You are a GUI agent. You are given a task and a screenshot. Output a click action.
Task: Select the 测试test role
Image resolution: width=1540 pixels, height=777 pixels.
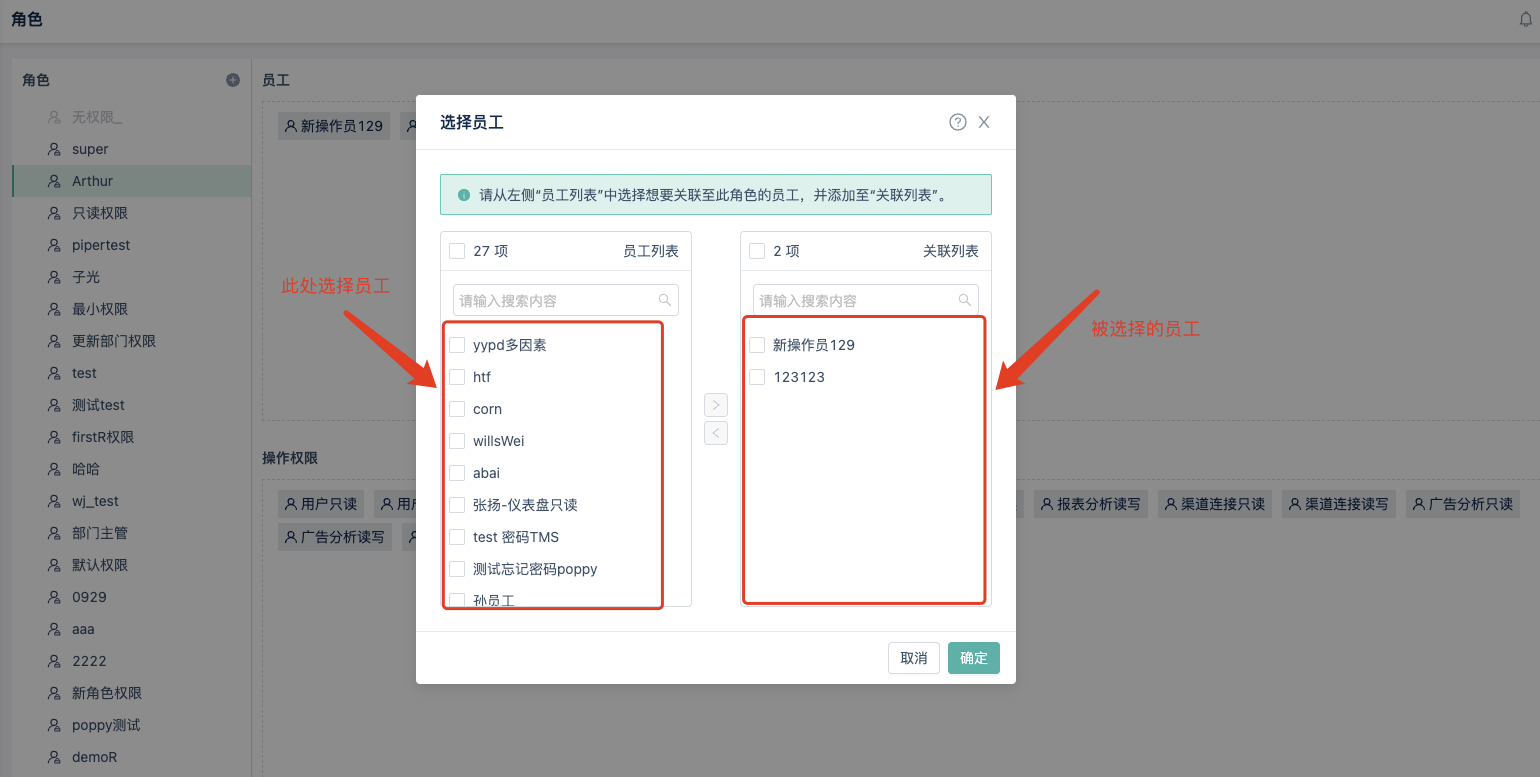[131, 405]
